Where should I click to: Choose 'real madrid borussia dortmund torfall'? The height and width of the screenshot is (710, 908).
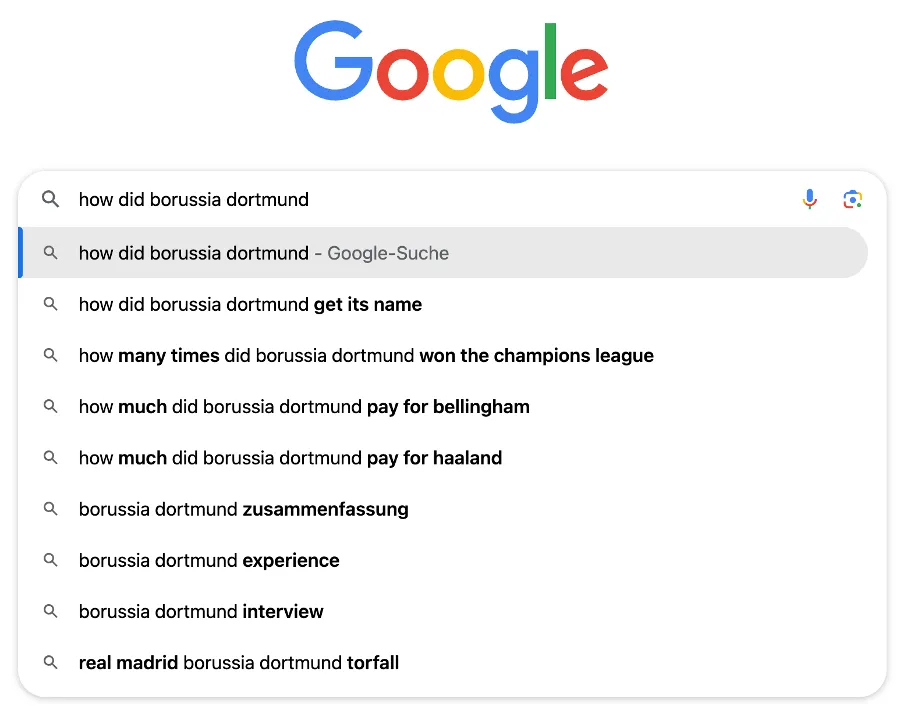click(x=239, y=662)
